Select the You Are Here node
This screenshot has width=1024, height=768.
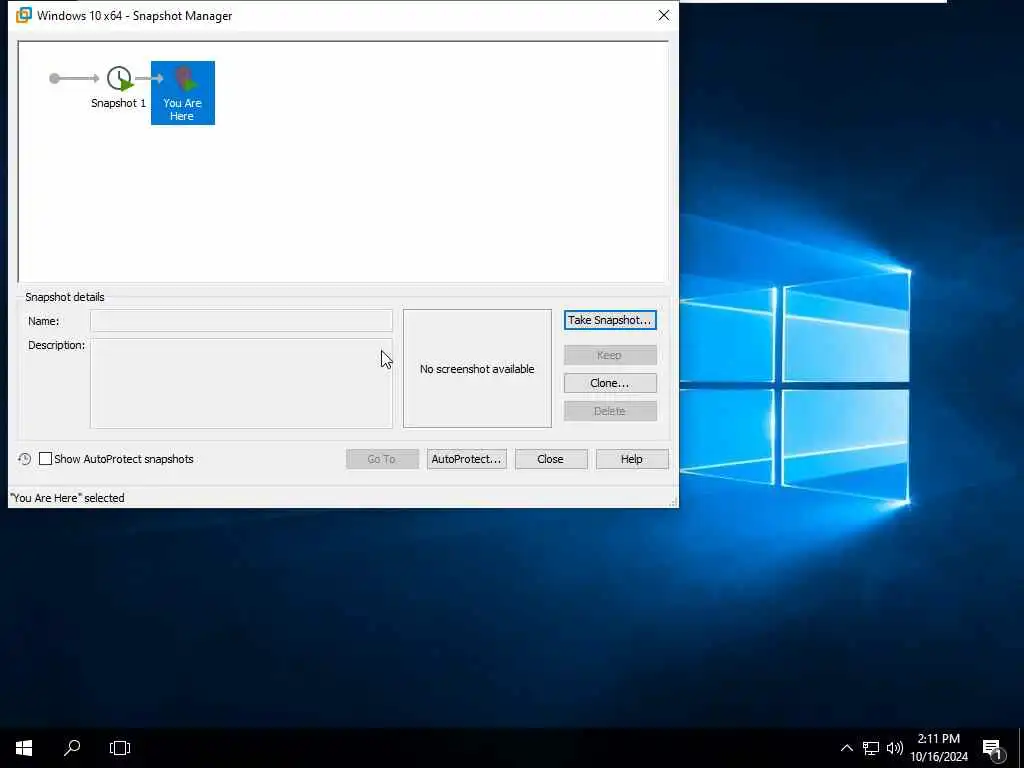[183, 93]
